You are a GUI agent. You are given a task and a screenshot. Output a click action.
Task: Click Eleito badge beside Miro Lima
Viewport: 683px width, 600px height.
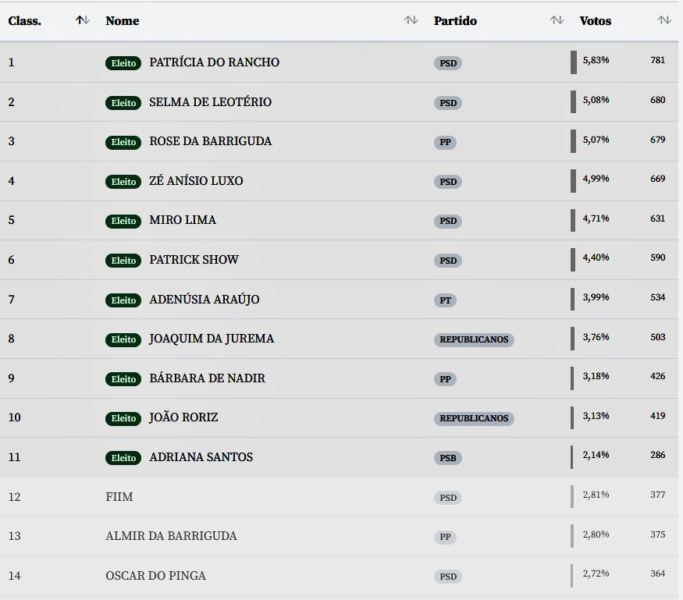[123, 221]
